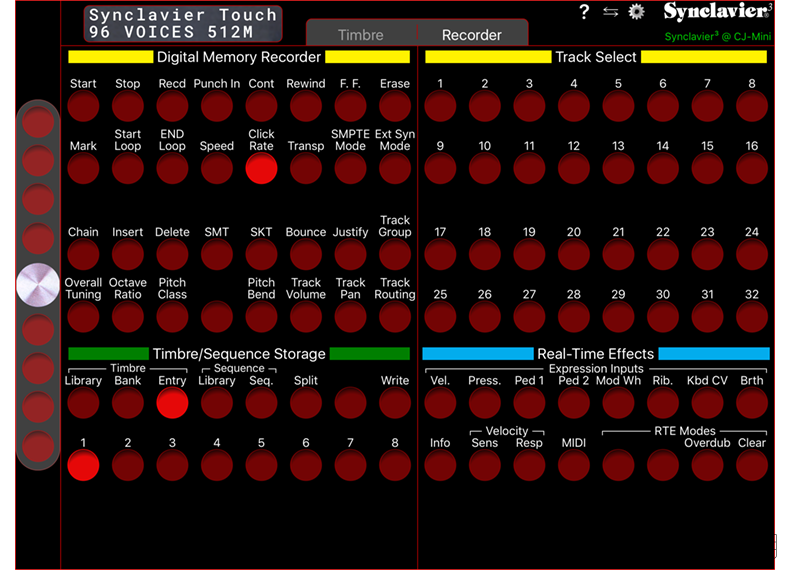Viewport: 790px width, 570px height.
Task: Click the Erase button
Action: pos(395,105)
